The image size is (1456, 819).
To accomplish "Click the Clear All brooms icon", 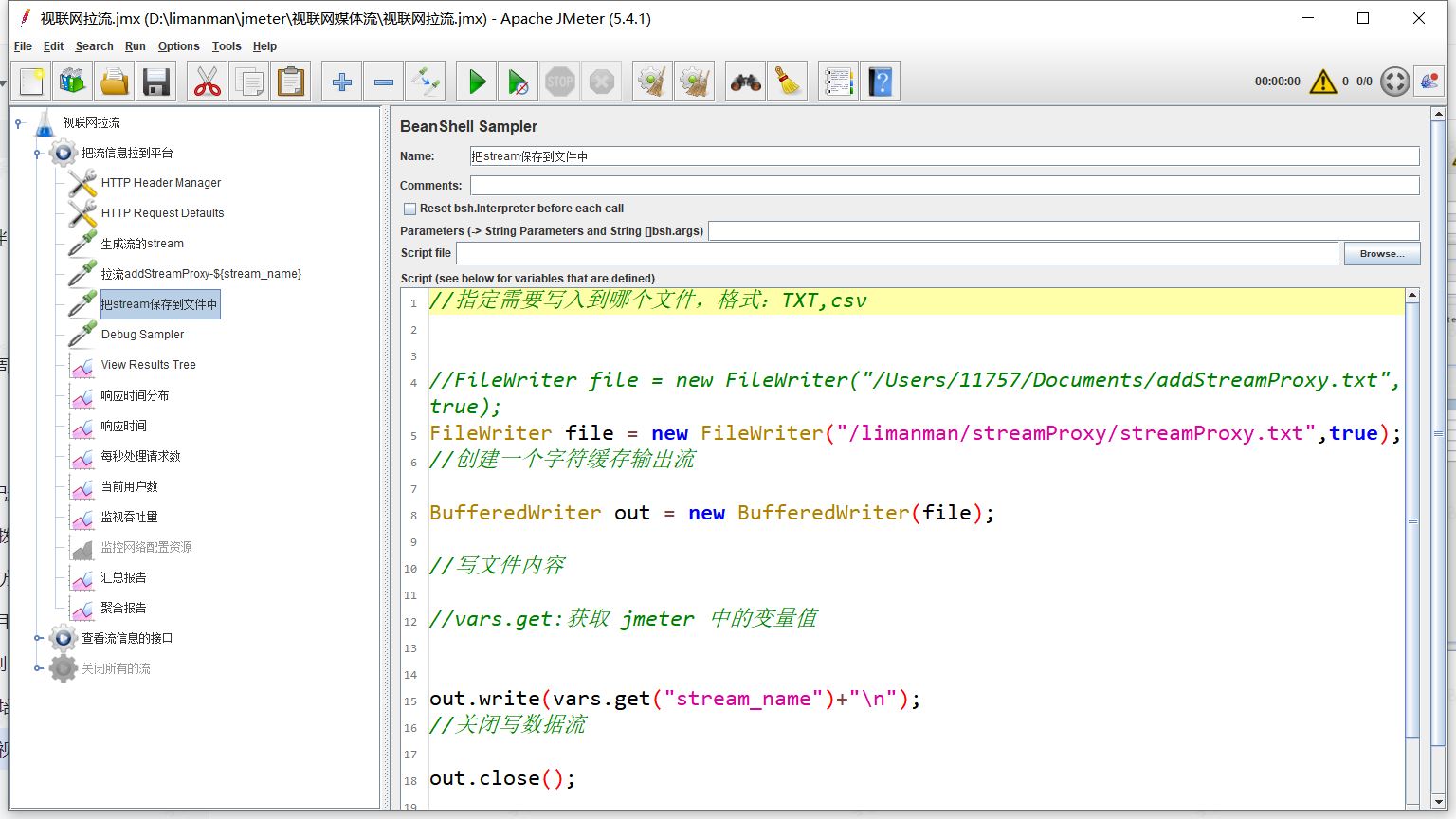I will tap(695, 82).
